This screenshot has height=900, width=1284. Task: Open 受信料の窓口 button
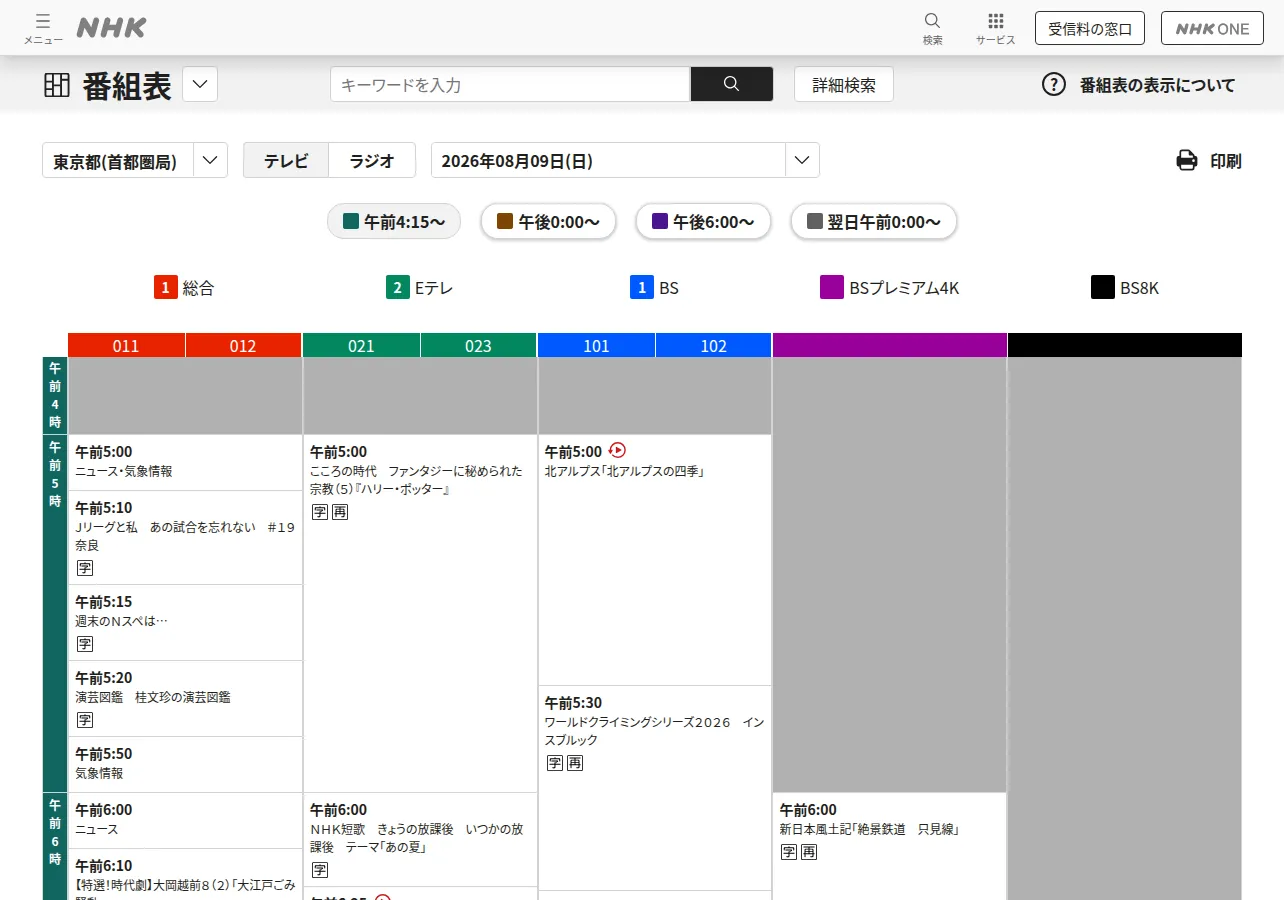(1090, 28)
